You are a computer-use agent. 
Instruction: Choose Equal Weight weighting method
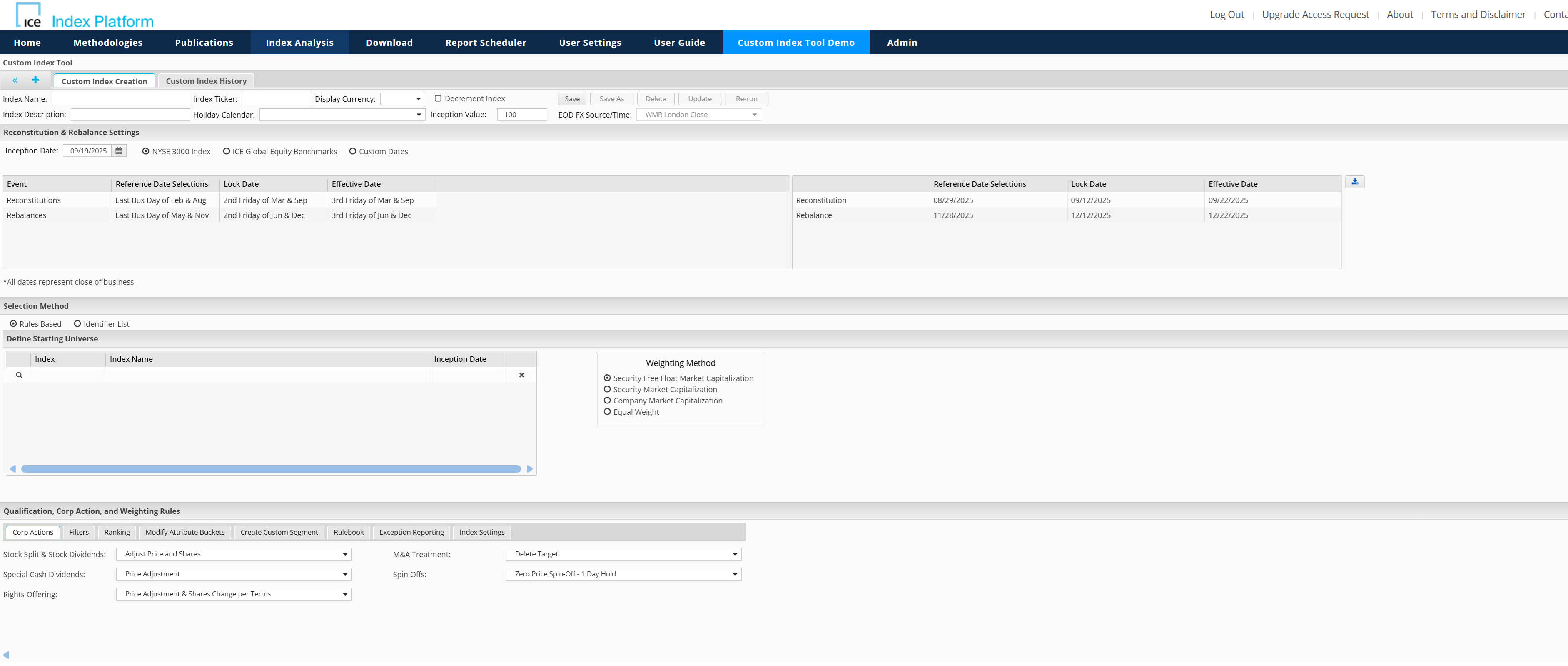[x=607, y=411]
